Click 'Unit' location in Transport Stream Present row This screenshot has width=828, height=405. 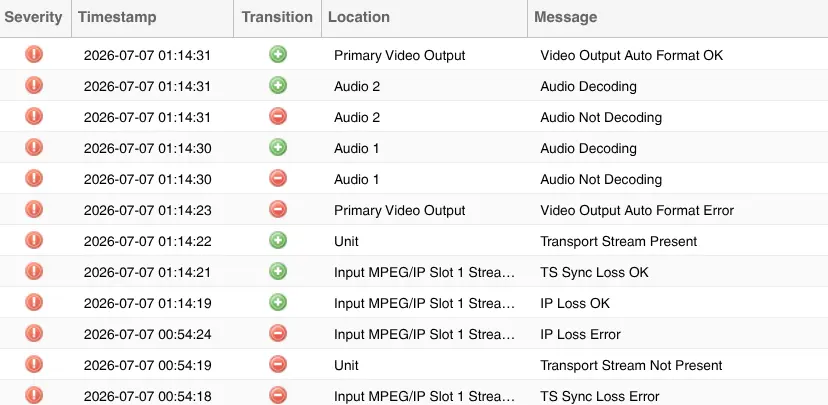[x=346, y=241]
